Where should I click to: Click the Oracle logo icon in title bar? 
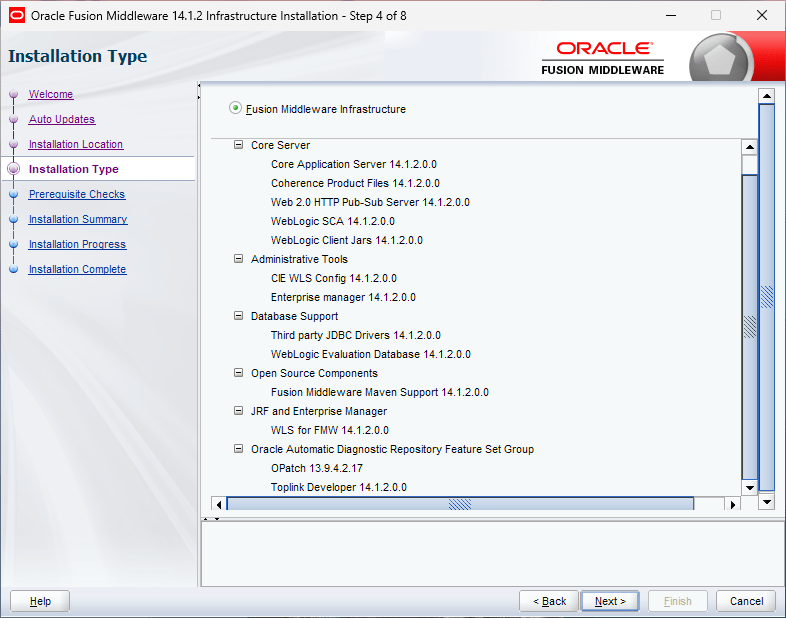pyautogui.click(x=17, y=16)
